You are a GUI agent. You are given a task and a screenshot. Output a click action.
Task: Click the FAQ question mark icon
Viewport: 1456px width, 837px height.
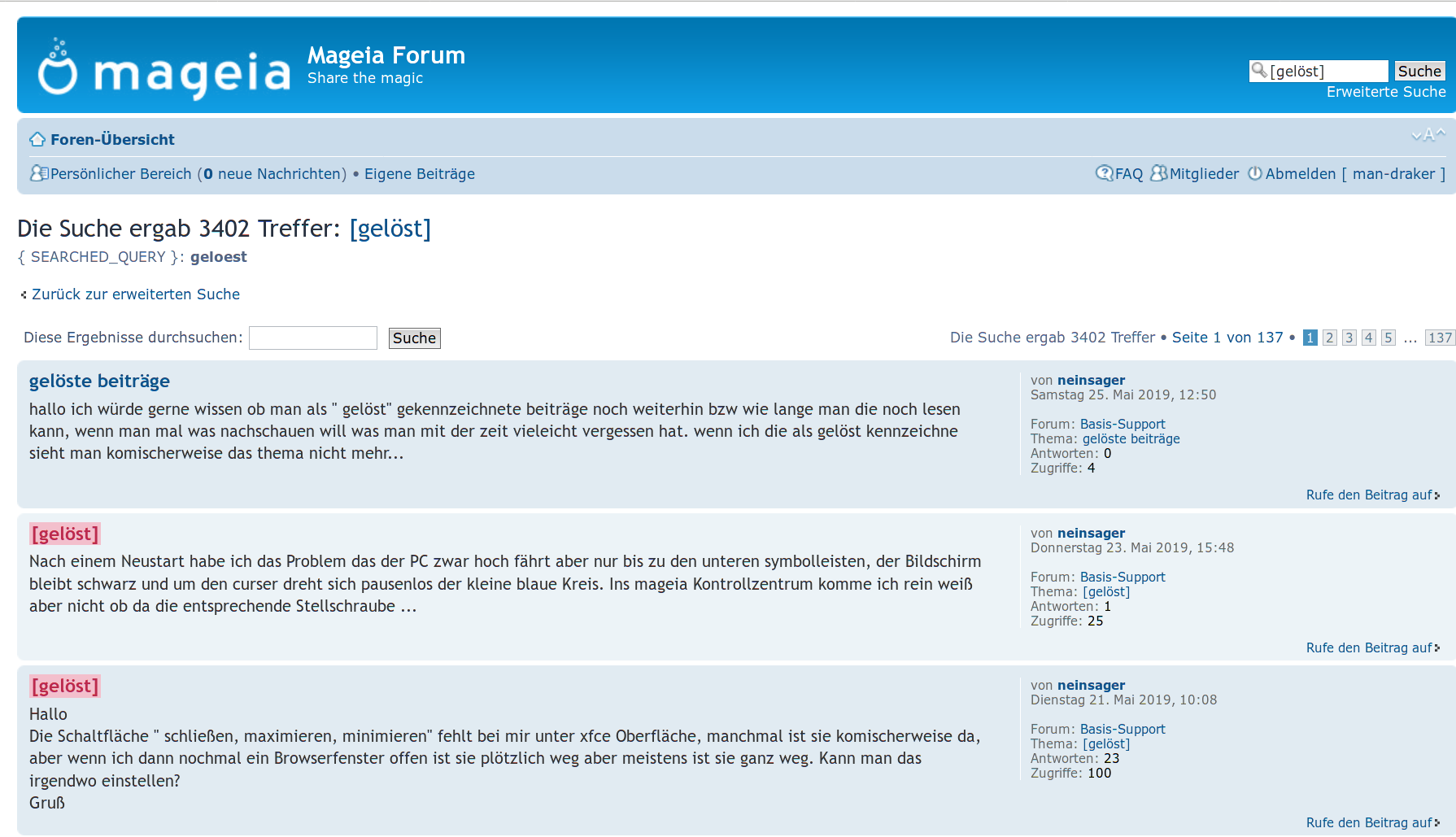1104,173
